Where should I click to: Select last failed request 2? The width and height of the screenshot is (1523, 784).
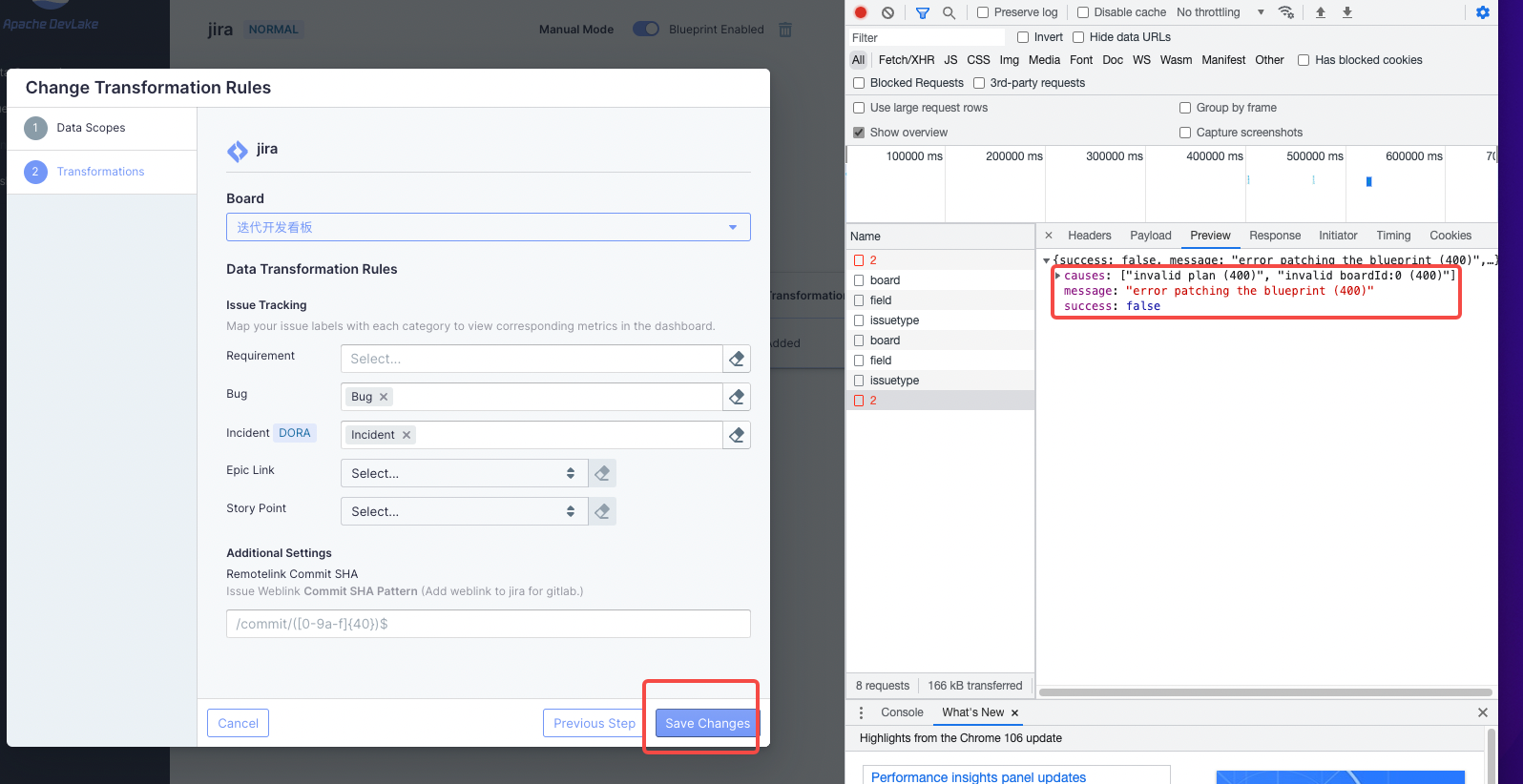click(x=940, y=401)
